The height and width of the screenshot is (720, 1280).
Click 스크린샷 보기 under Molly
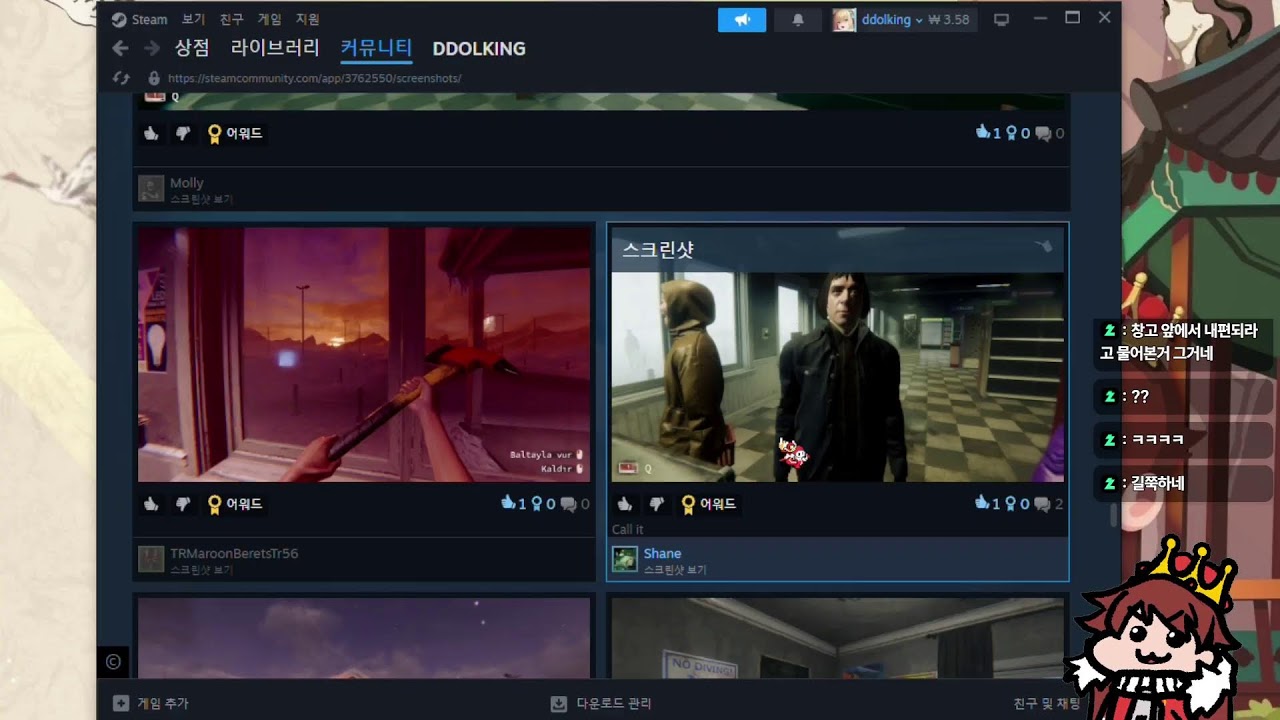point(201,199)
